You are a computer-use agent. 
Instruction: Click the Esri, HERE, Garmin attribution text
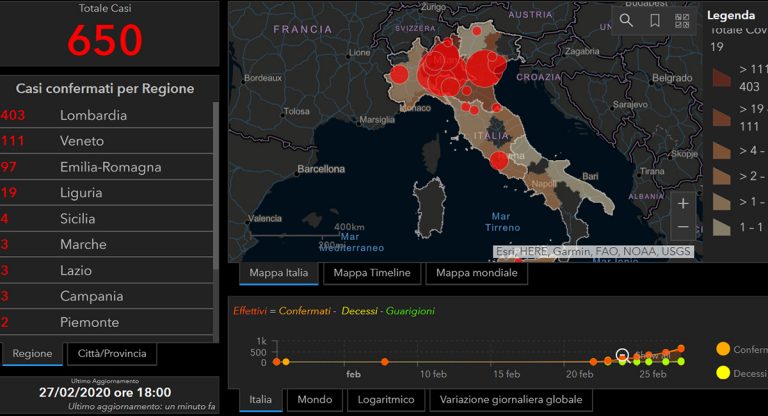click(x=593, y=251)
